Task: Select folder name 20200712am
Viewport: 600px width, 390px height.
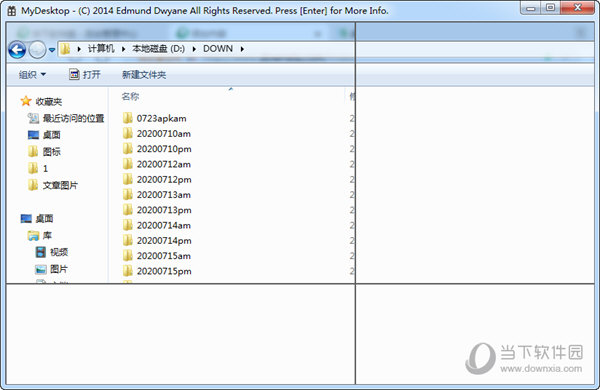Action: pyautogui.click(x=164, y=164)
